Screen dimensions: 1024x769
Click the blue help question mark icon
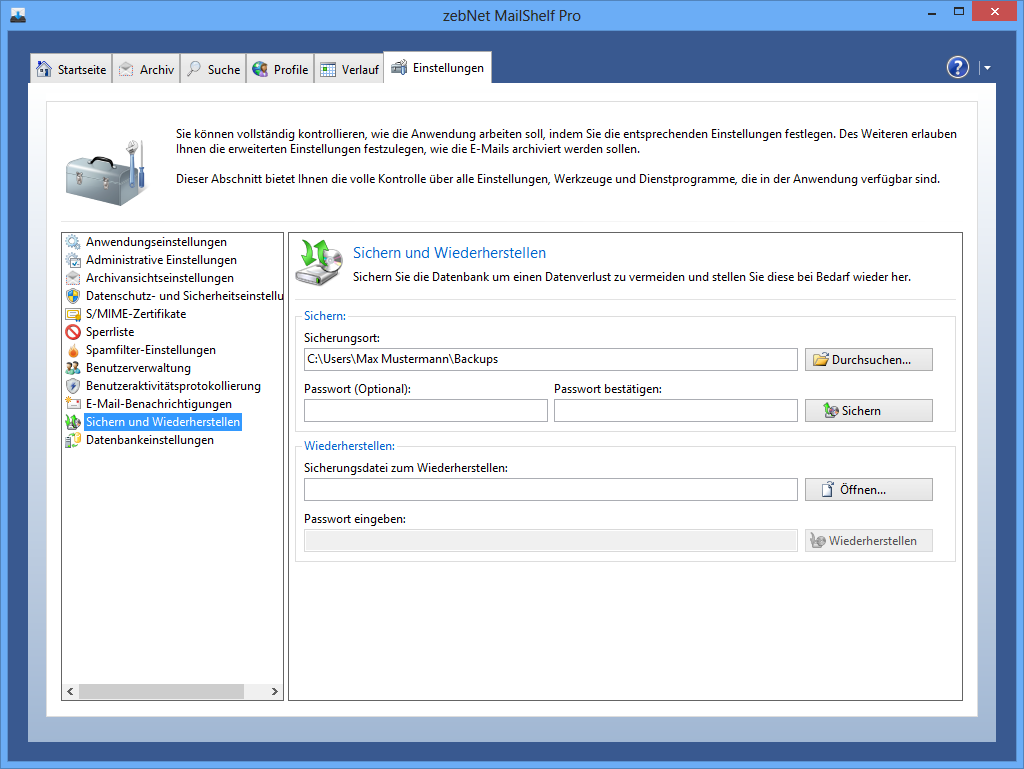click(957, 67)
